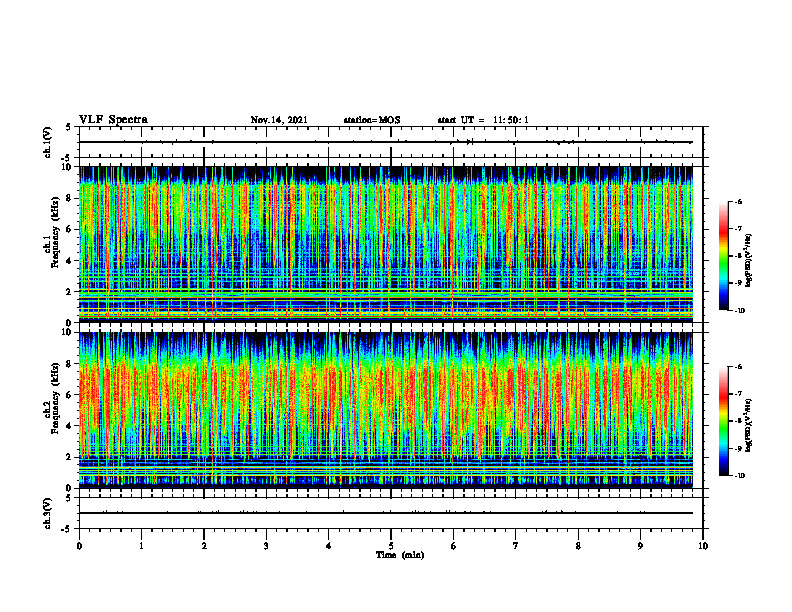Screen dimensions: 792x612
Task: Click the log(PSD) label beside ch.1 colorbar
Action: (748, 261)
